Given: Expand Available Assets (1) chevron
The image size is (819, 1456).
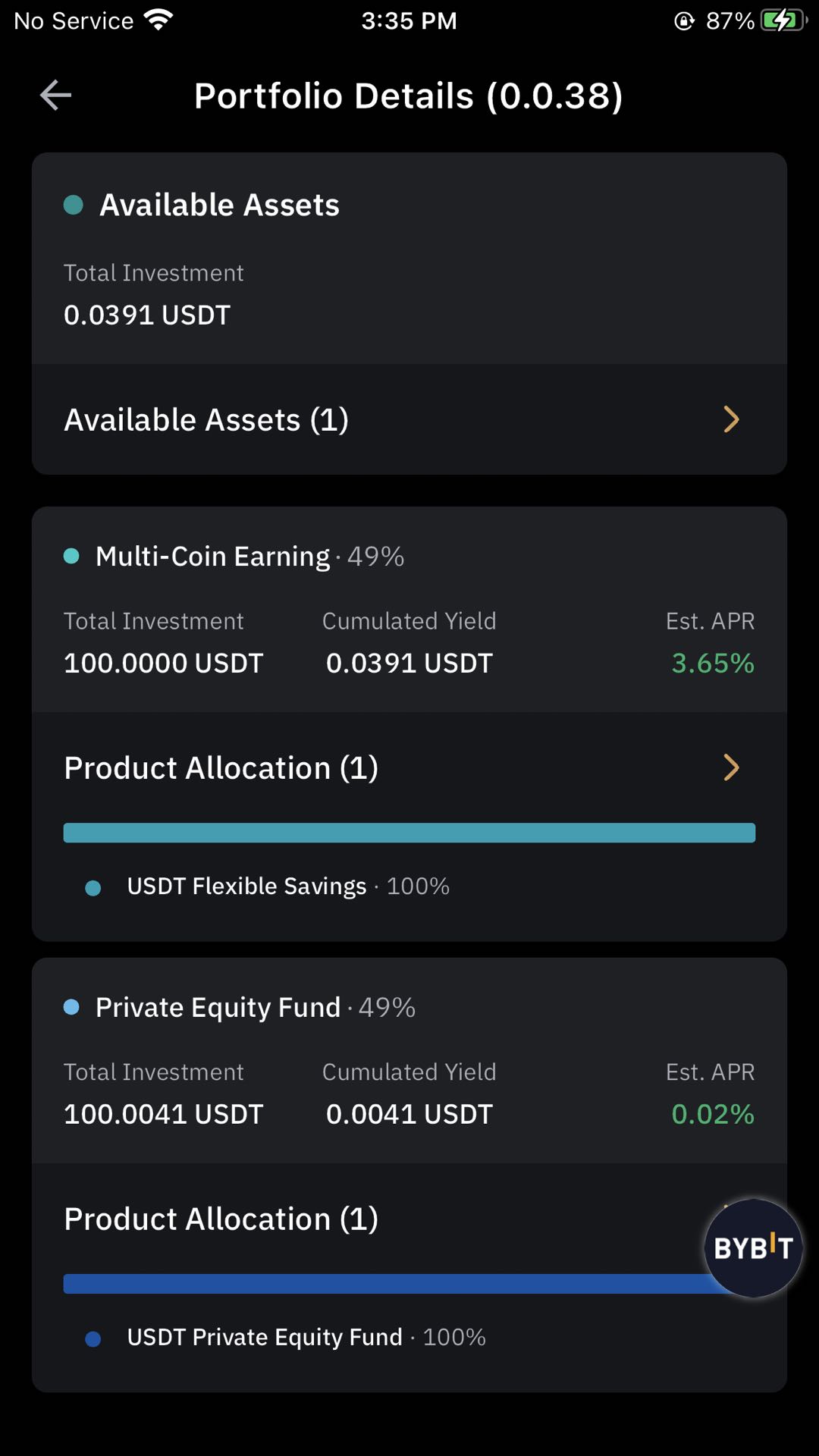Looking at the screenshot, I should tap(731, 419).
